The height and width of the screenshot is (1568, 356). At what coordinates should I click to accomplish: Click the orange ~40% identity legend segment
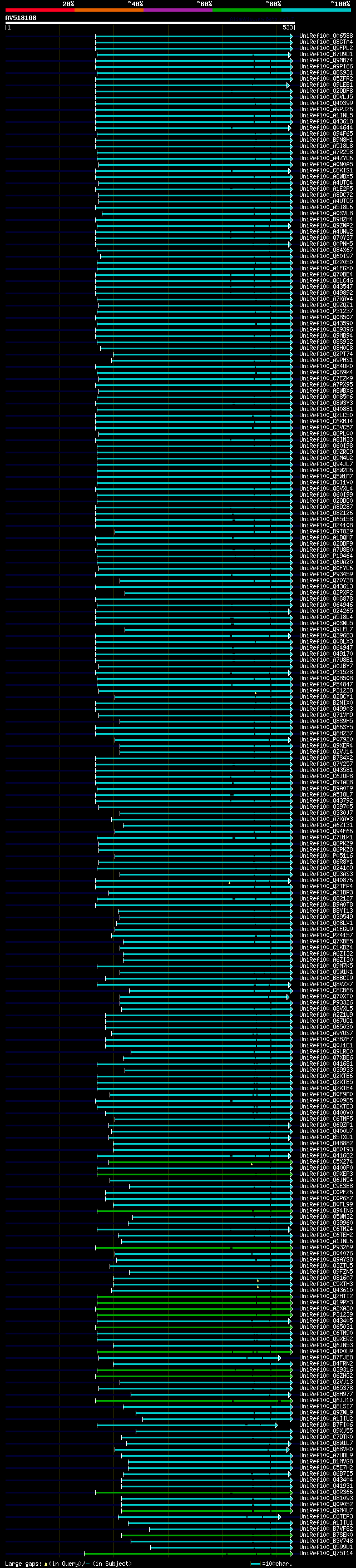point(109,11)
